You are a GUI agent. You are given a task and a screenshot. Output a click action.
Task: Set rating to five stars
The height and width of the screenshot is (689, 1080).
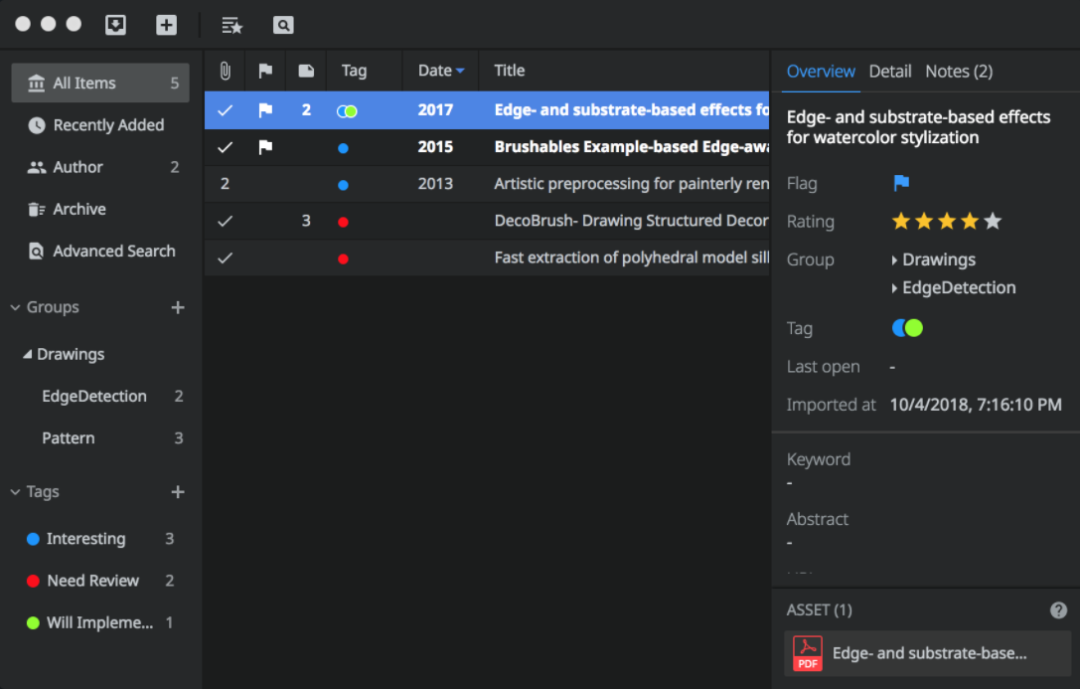pos(992,221)
